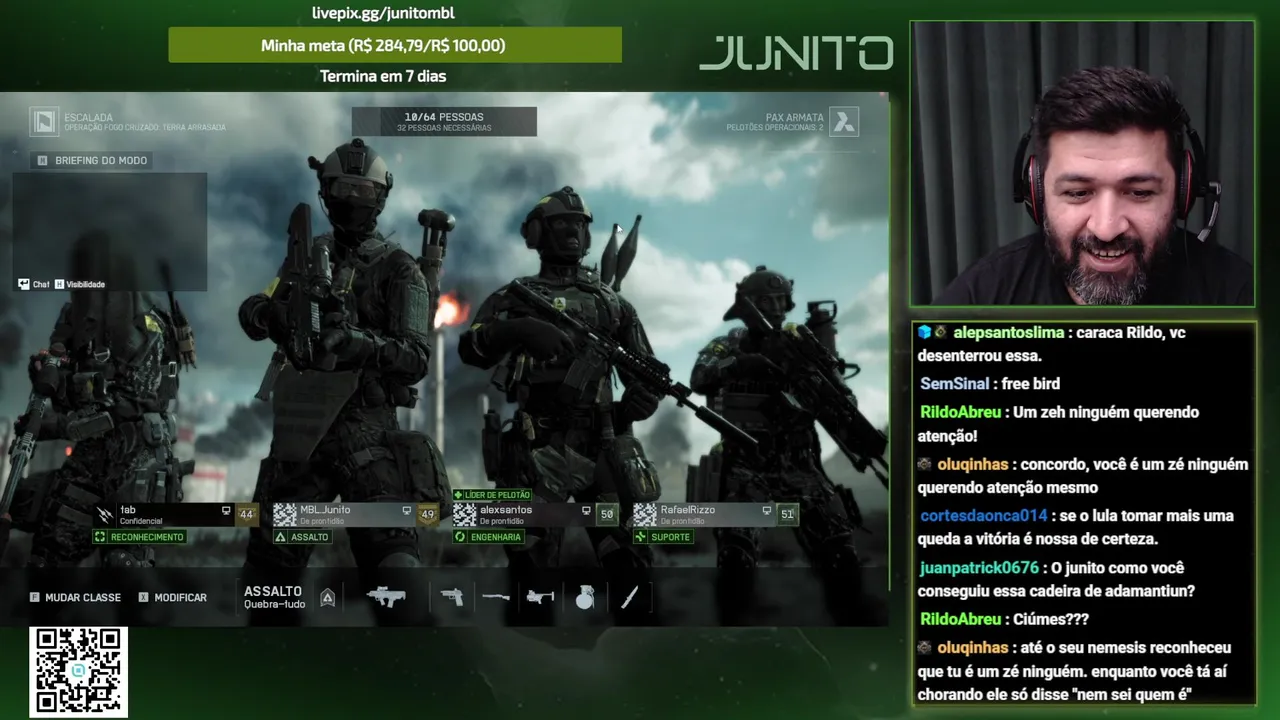Select the pistol sidearm slot icon
The image size is (1280, 720).
pyautogui.click(x=452, y=597)
